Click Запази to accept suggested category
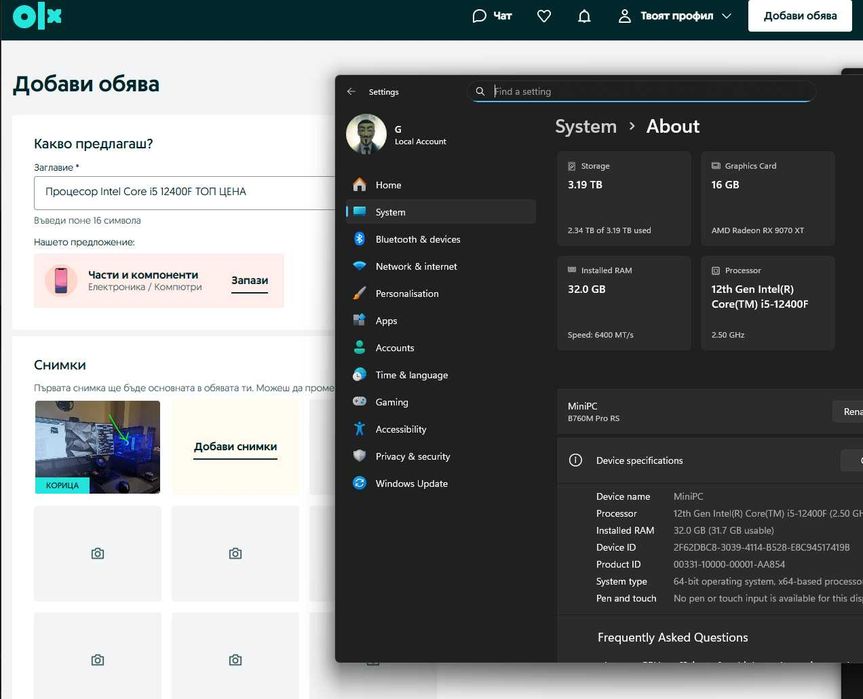This screenshot has width=863, height=699. coord(249,280)
